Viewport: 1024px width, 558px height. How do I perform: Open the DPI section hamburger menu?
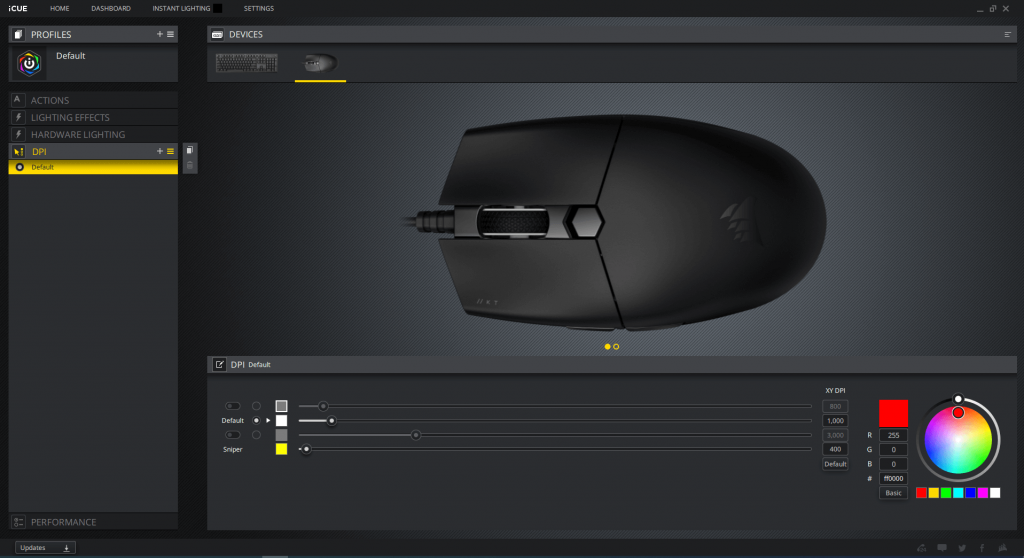coord(170,151)
